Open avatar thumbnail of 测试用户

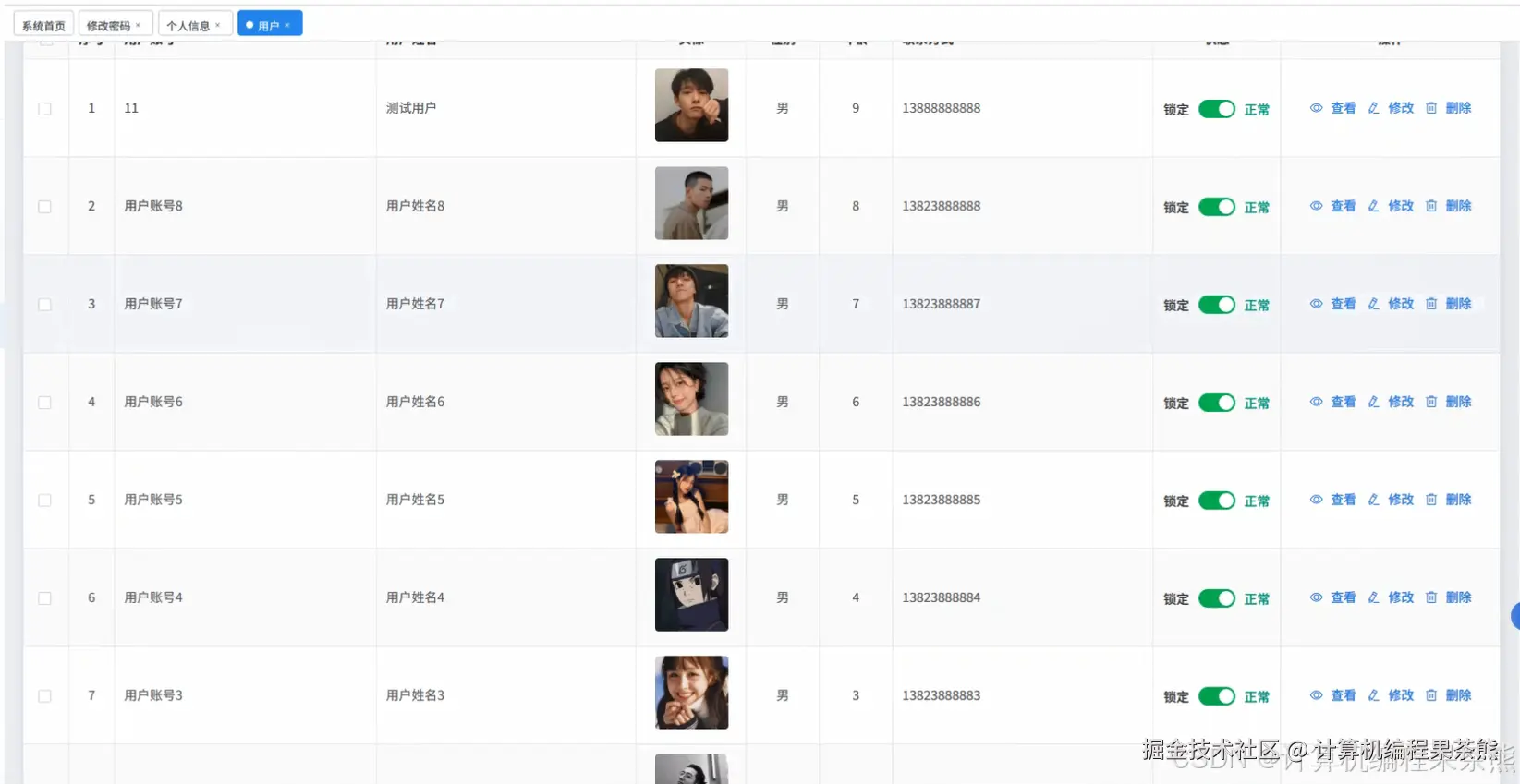click(691, 105)
